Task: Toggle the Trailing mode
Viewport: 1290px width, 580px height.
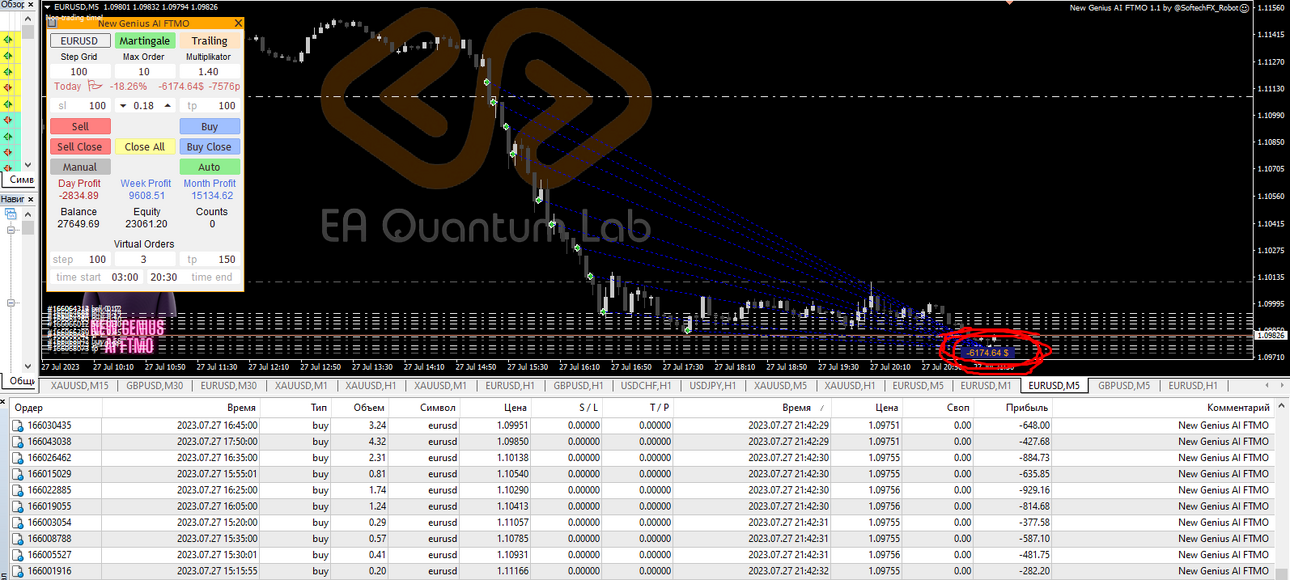Action: click(x=210, y=41)
